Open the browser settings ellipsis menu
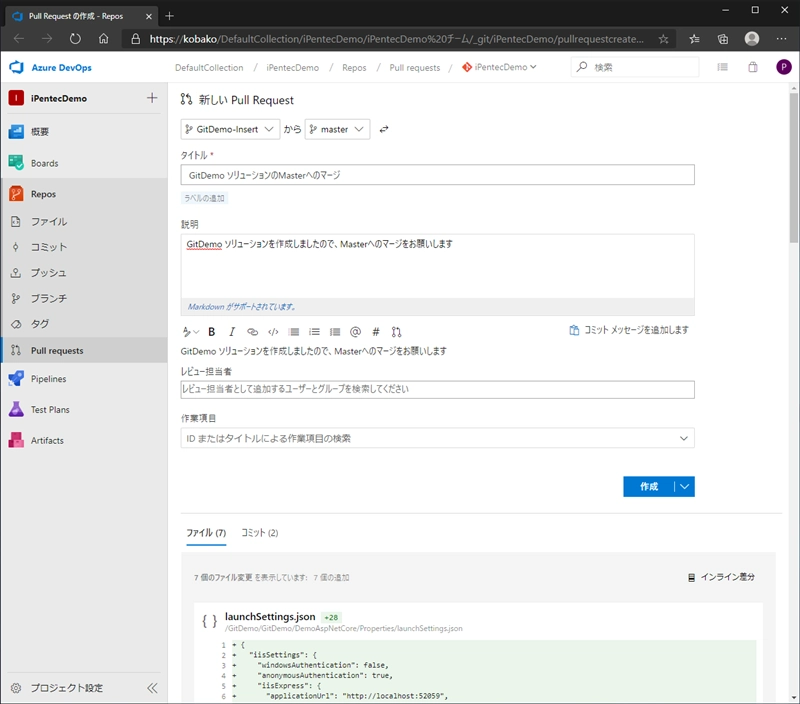Image resolution: width=800 pixels, height=704 pixels. pyautogui.click(x=781, y=39)
